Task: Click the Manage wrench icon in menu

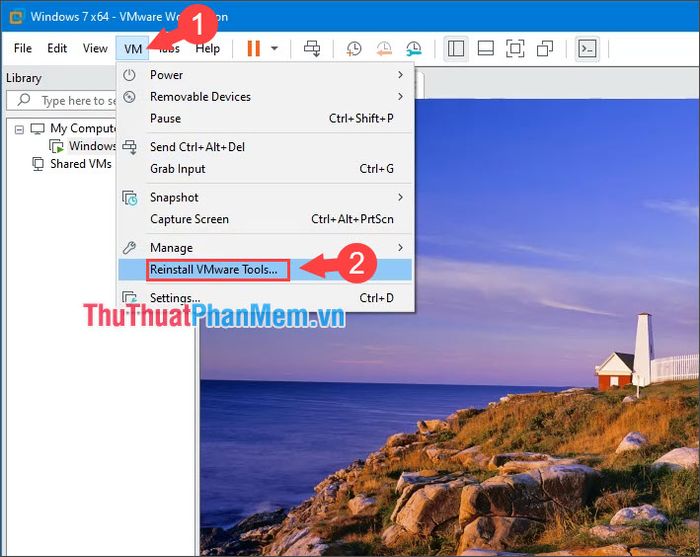Action: [x=129, y=247]
